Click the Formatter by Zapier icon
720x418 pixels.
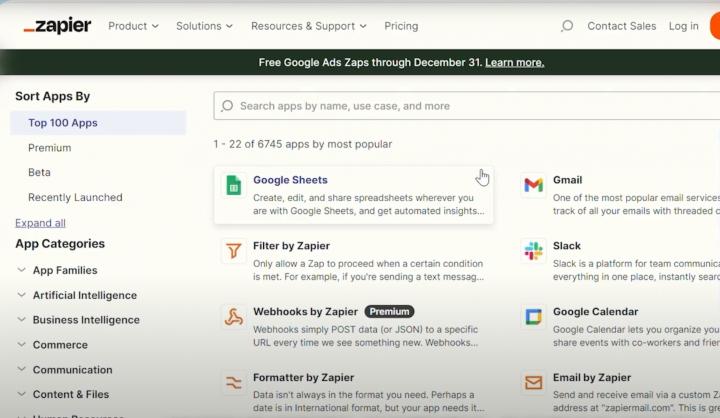[x=233, y=383]
